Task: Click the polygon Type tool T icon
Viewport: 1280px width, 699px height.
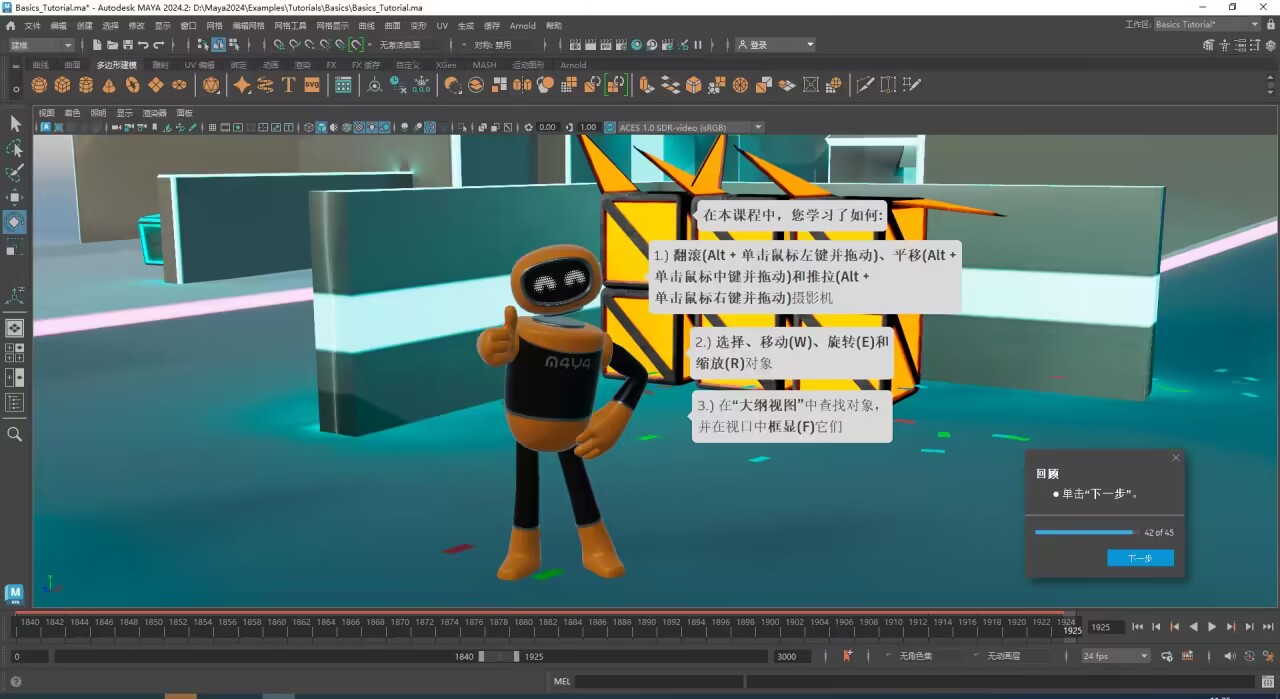Action: 289,85
